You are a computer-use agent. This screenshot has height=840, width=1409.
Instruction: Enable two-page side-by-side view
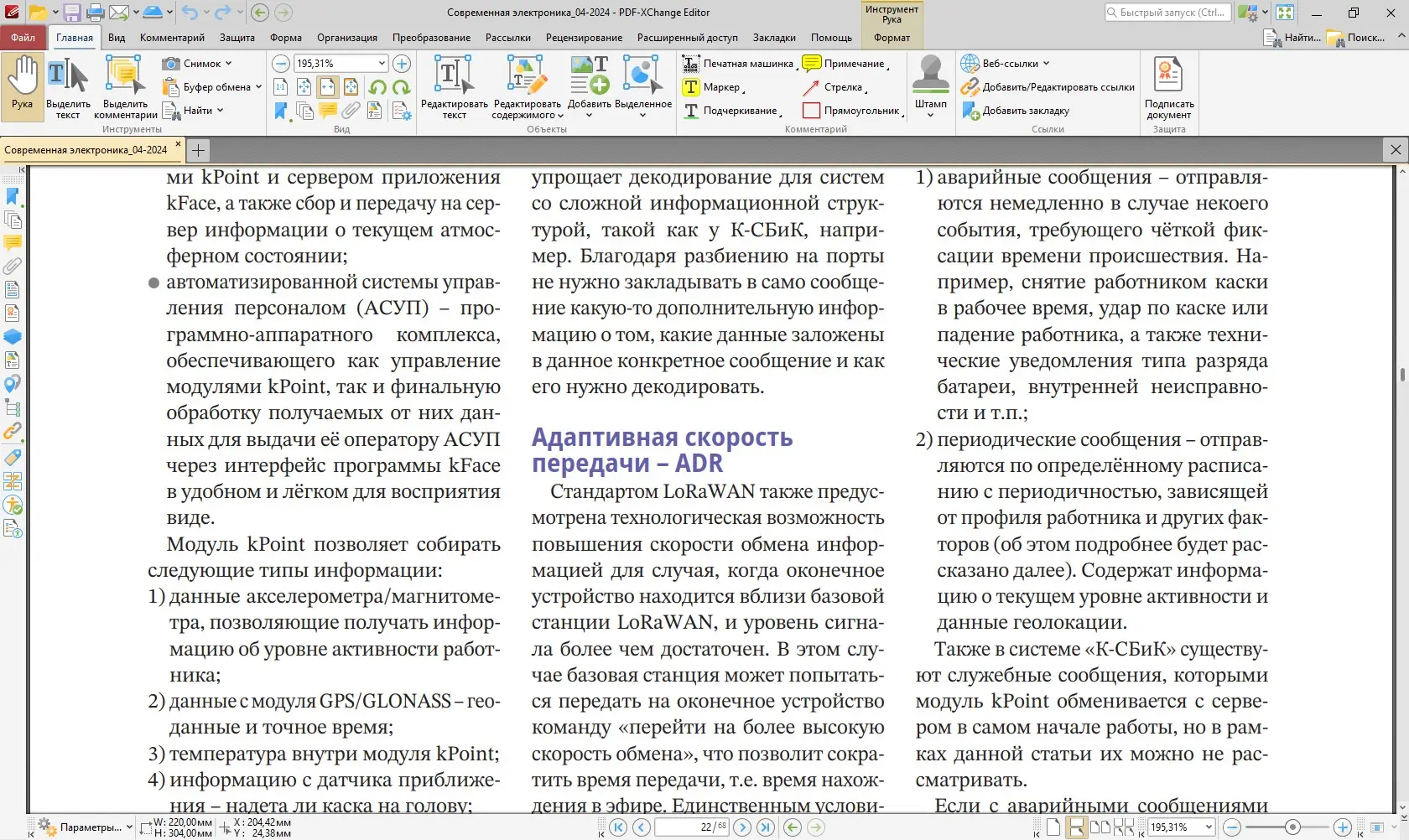click(x=1100, y=827)
